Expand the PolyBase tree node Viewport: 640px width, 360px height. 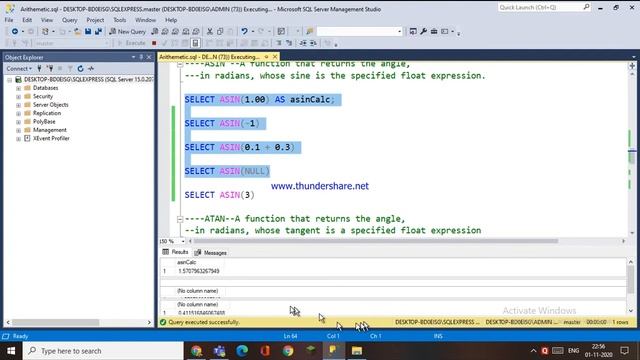point(18,122)
